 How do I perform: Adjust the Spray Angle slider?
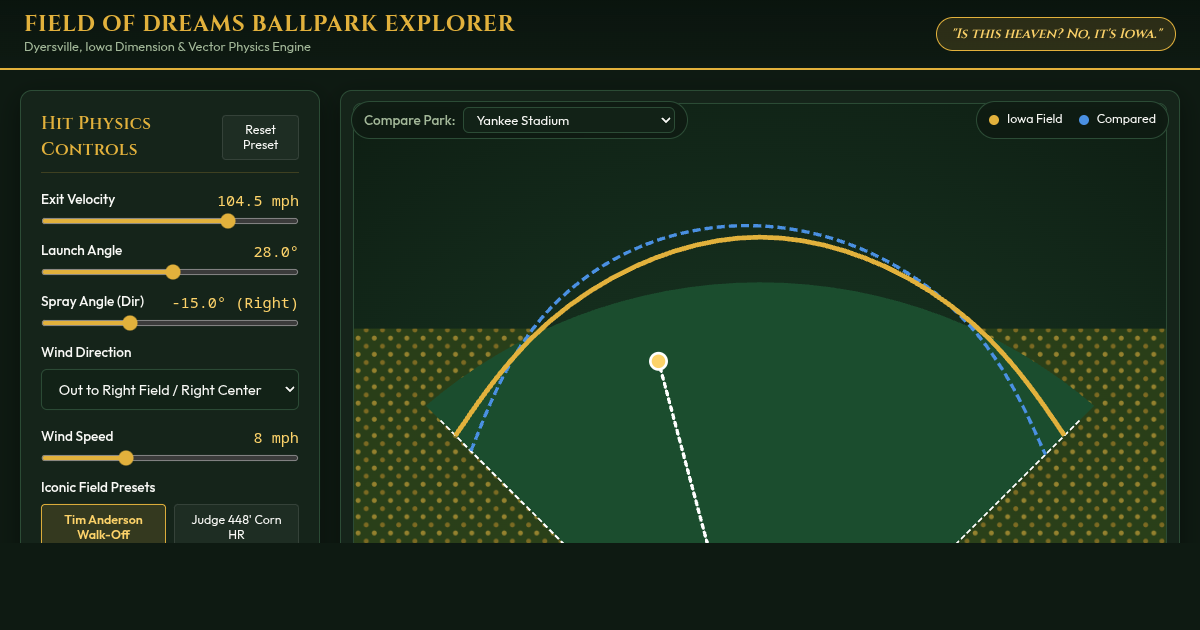tap(170, 323)
